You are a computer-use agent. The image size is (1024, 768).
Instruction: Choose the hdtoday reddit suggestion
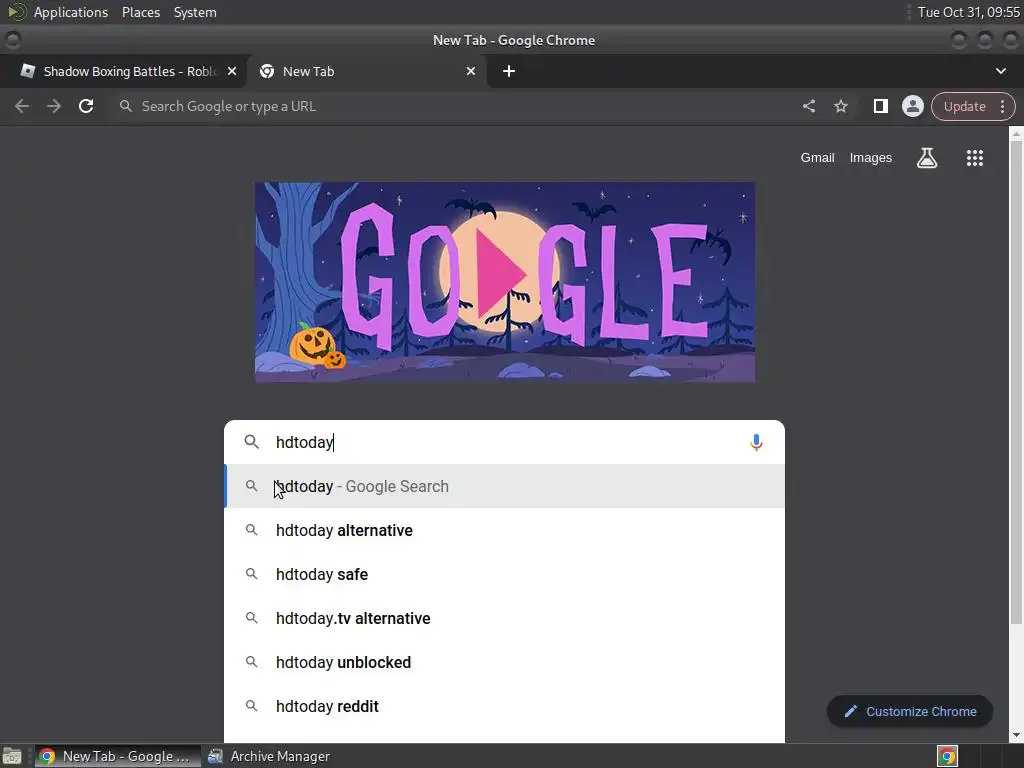coord(504,706)
